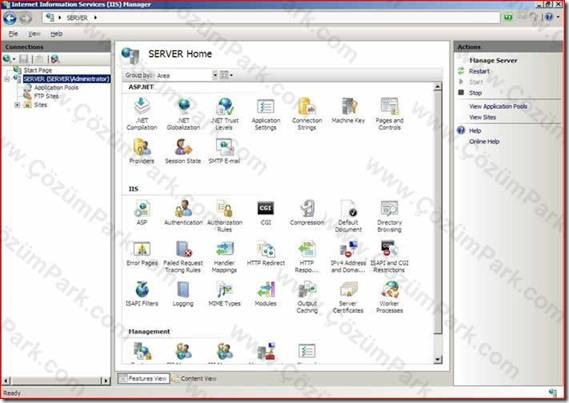Open Error Pages feature
This screenshot has height=403, width=569.
click(x=142, y=253)
